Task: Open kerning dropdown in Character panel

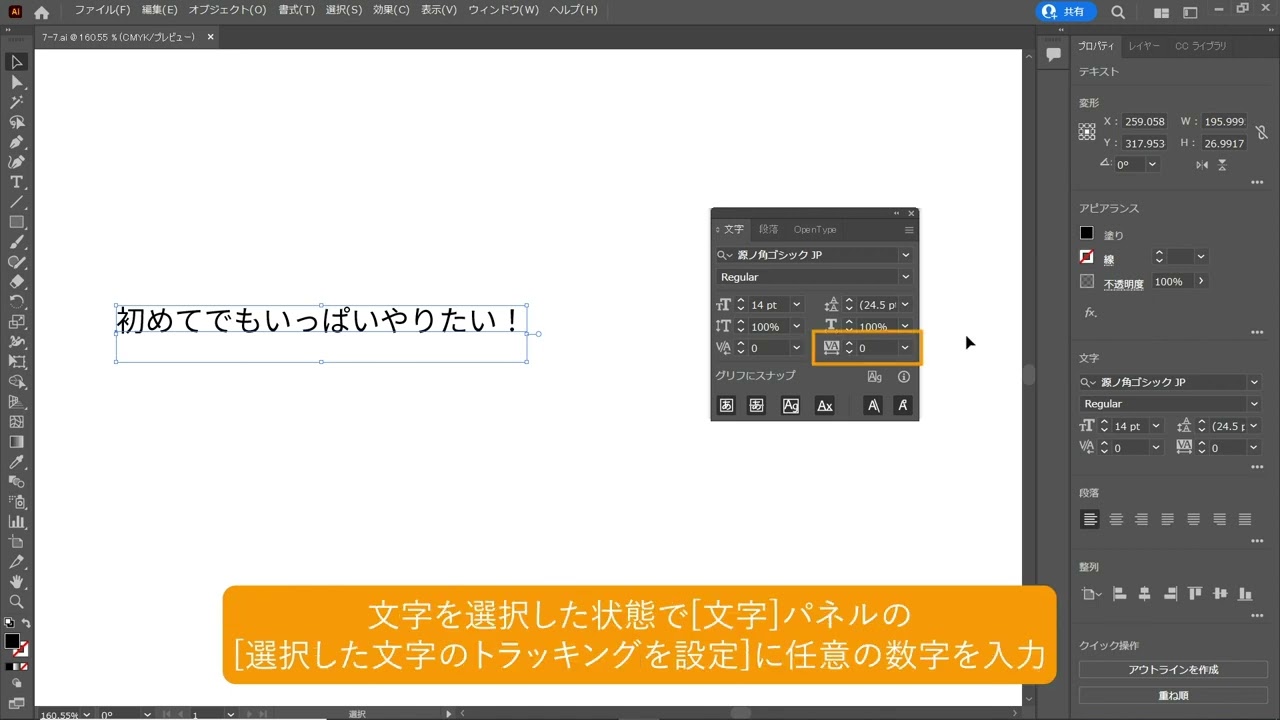Action: click(x=797, y=348)
